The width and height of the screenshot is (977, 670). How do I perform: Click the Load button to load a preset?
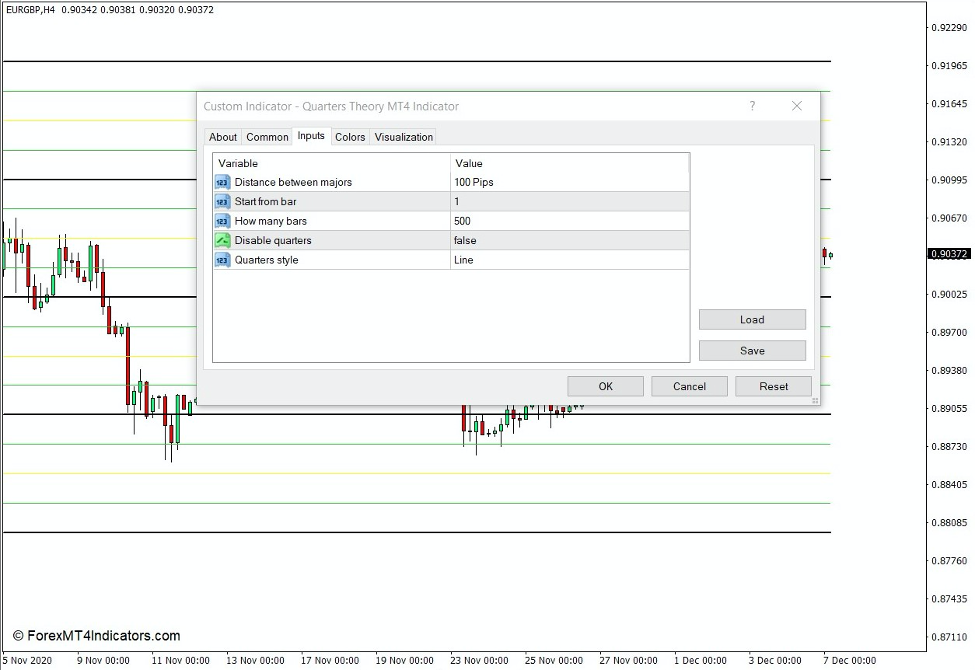pos(751,319)
